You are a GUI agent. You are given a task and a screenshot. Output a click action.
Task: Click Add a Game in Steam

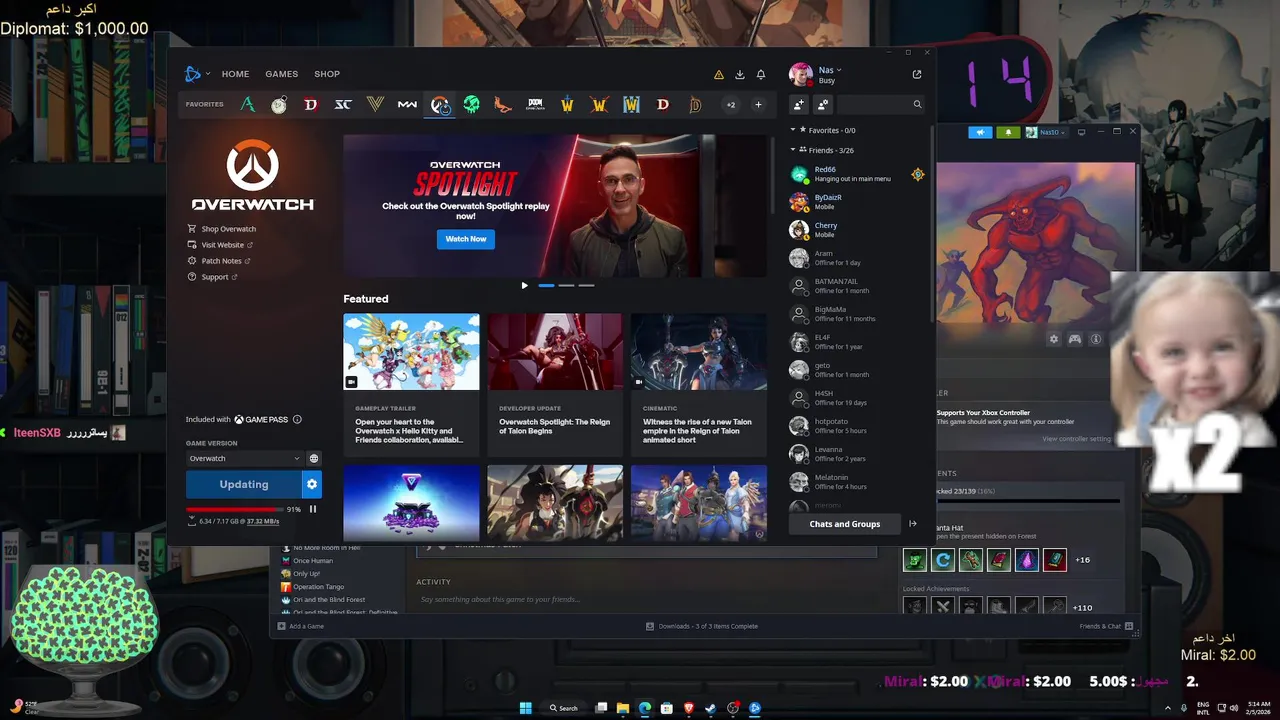coord(301,626)
